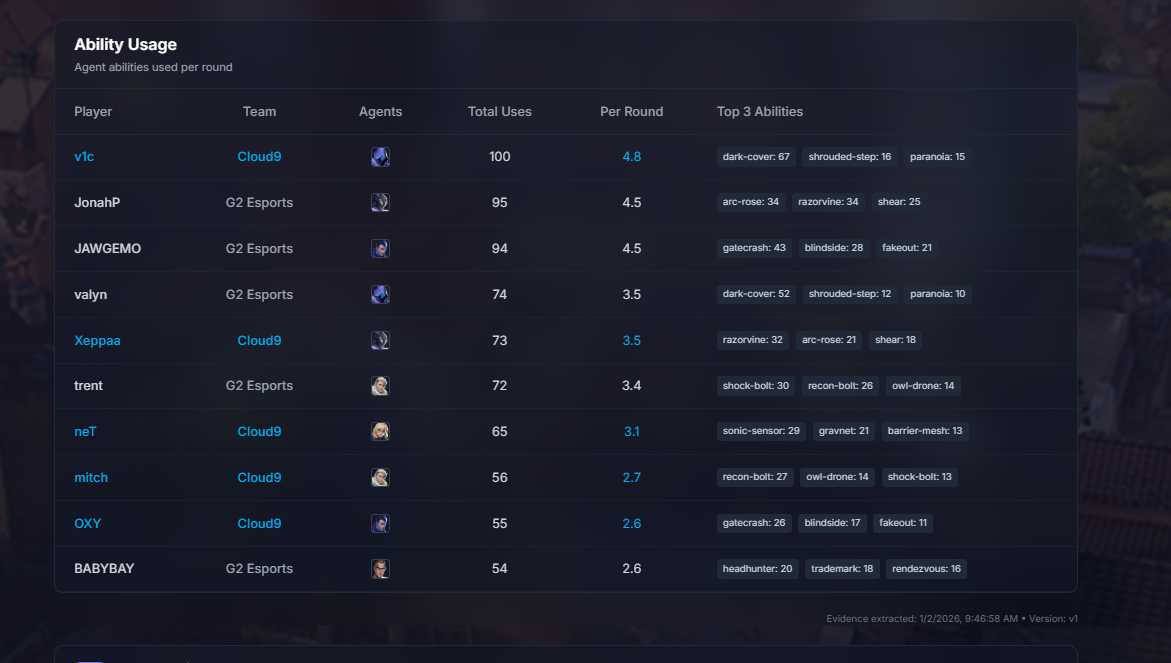Click the shrouded-step: 16 ability tag
Screen dimensions: 1171x663
pos(850,157)
